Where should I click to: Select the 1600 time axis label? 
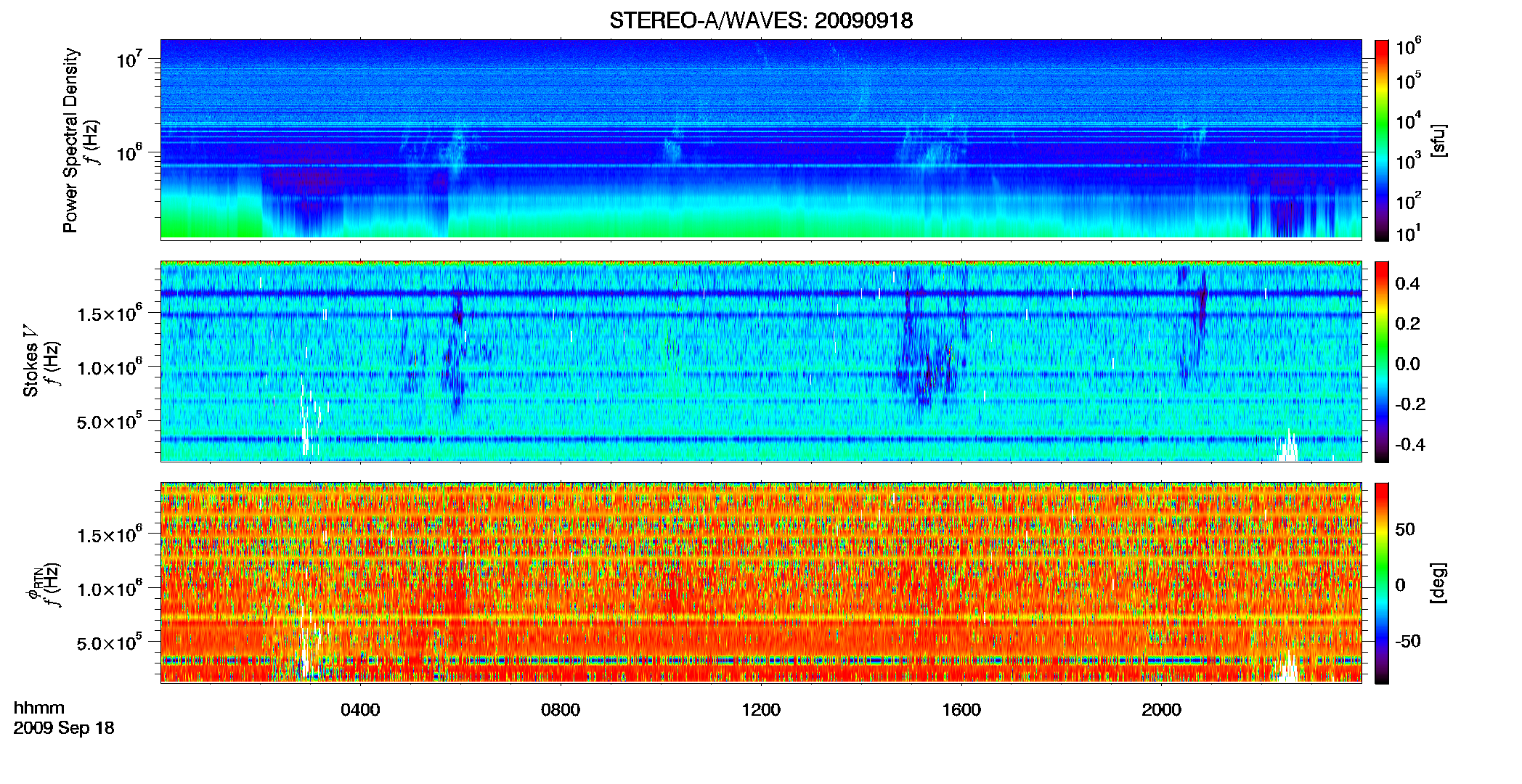(x=961, y=710)
